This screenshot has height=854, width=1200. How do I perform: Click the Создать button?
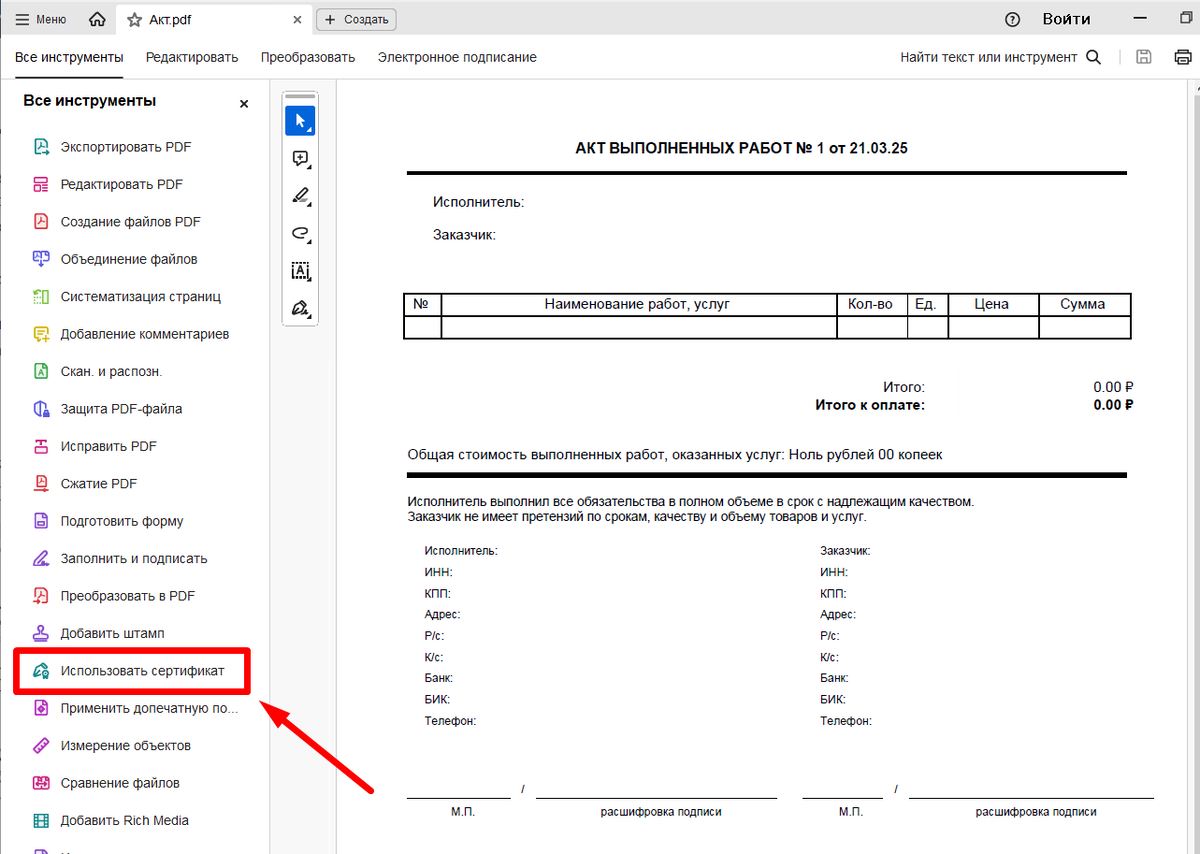tap(357, 19)
